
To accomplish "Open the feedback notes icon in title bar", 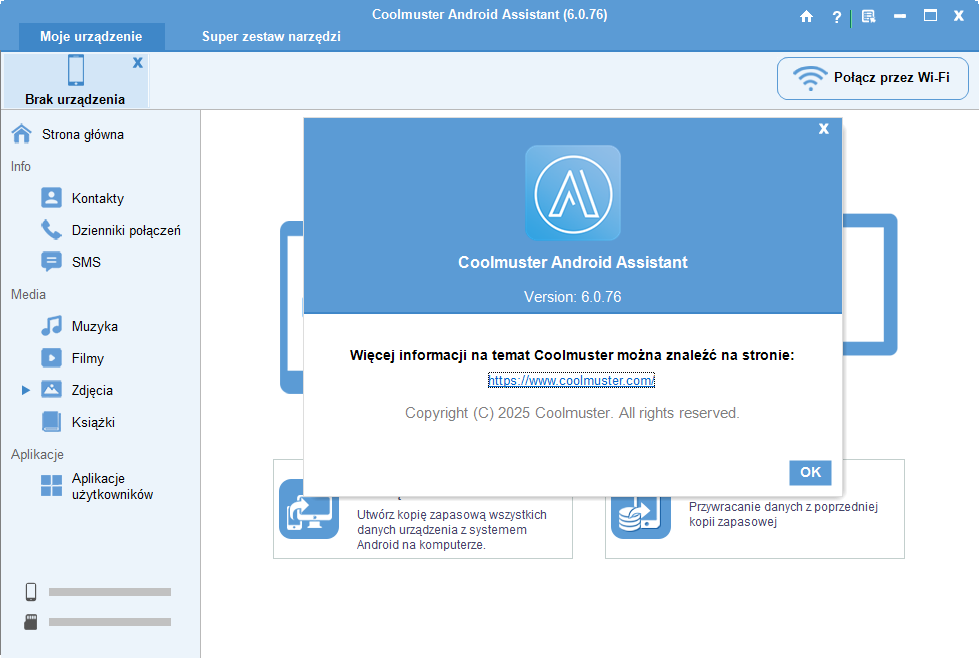I will 868,16.
